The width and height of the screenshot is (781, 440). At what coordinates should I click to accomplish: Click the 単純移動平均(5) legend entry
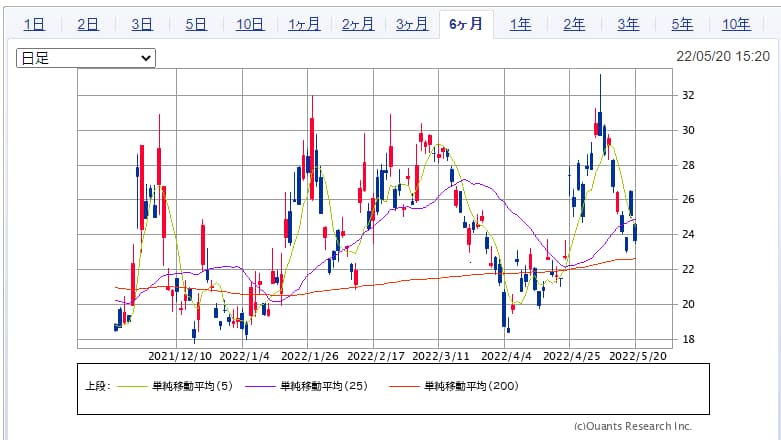[x=191, y=385]
